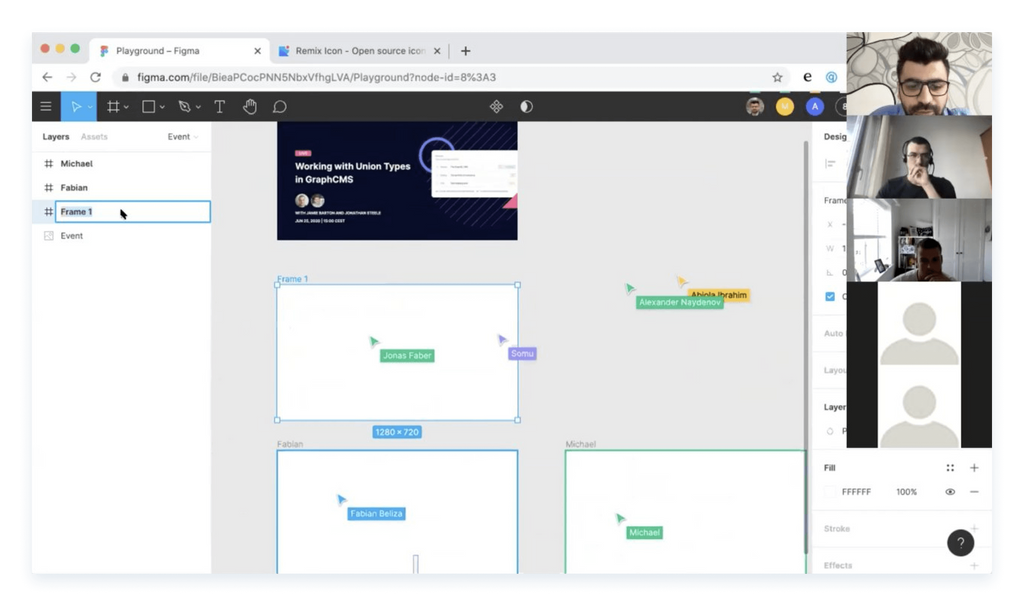Click the Frame 1 label on canvas
The image size is (1024, 606).
292,279
